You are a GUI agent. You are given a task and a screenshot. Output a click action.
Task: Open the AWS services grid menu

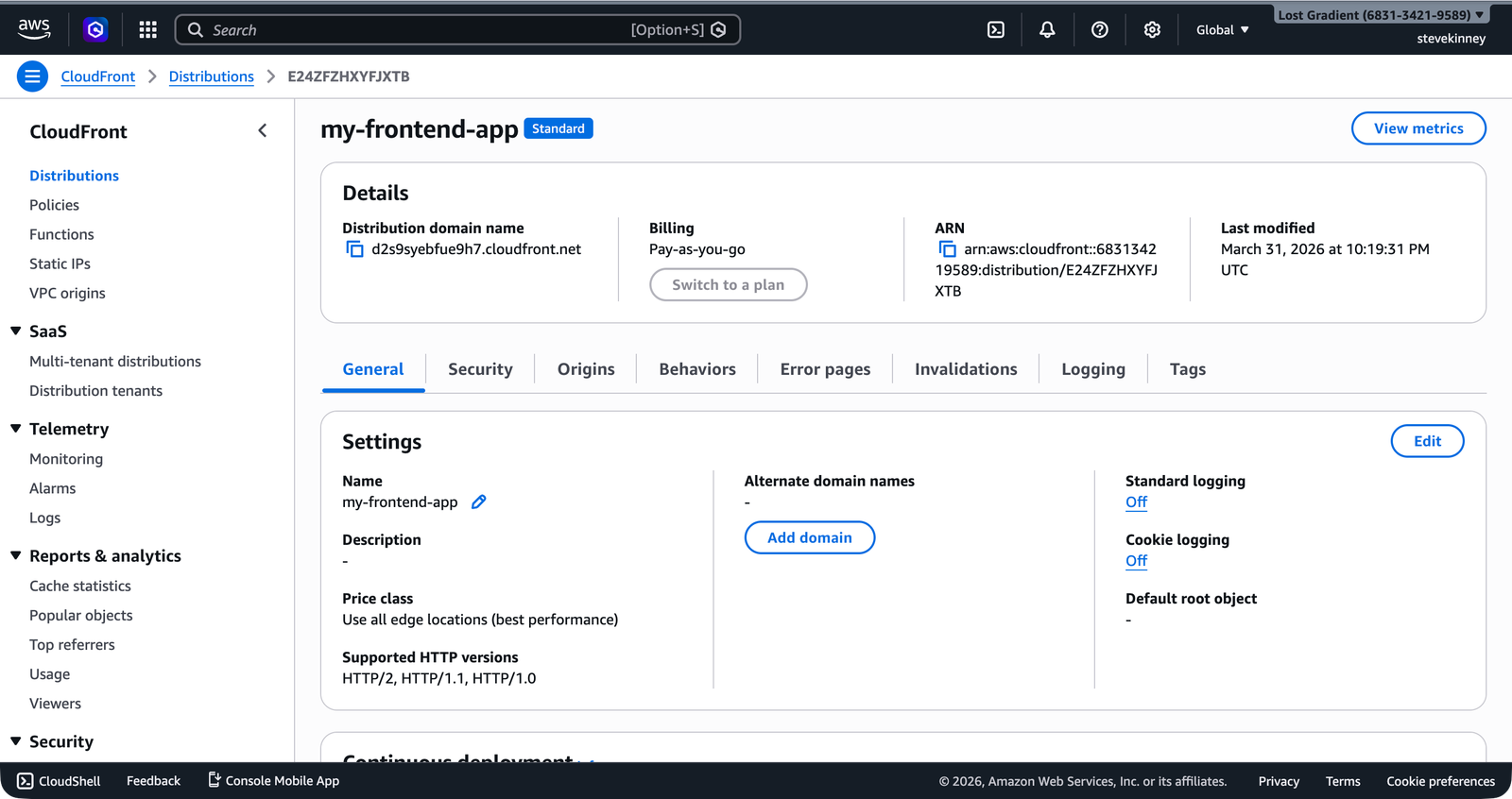coord(147,30)
